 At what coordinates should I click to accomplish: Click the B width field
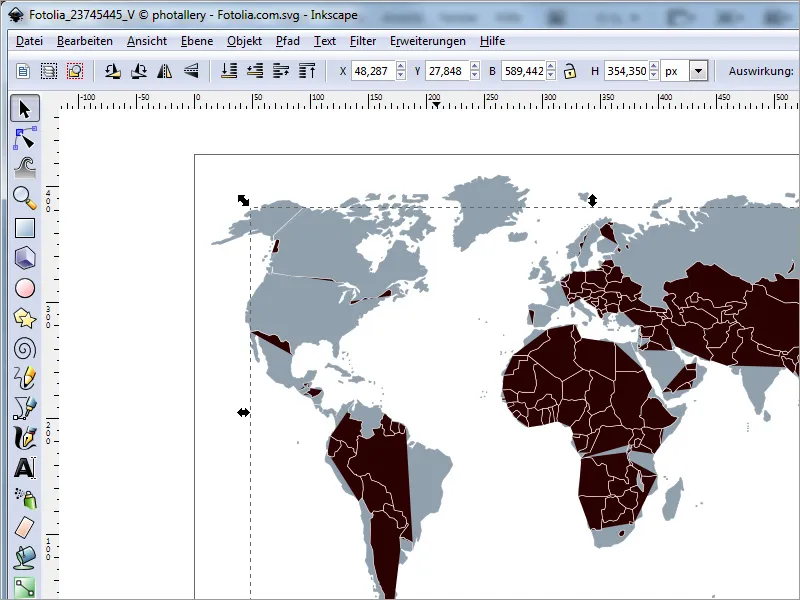point(523,71)
